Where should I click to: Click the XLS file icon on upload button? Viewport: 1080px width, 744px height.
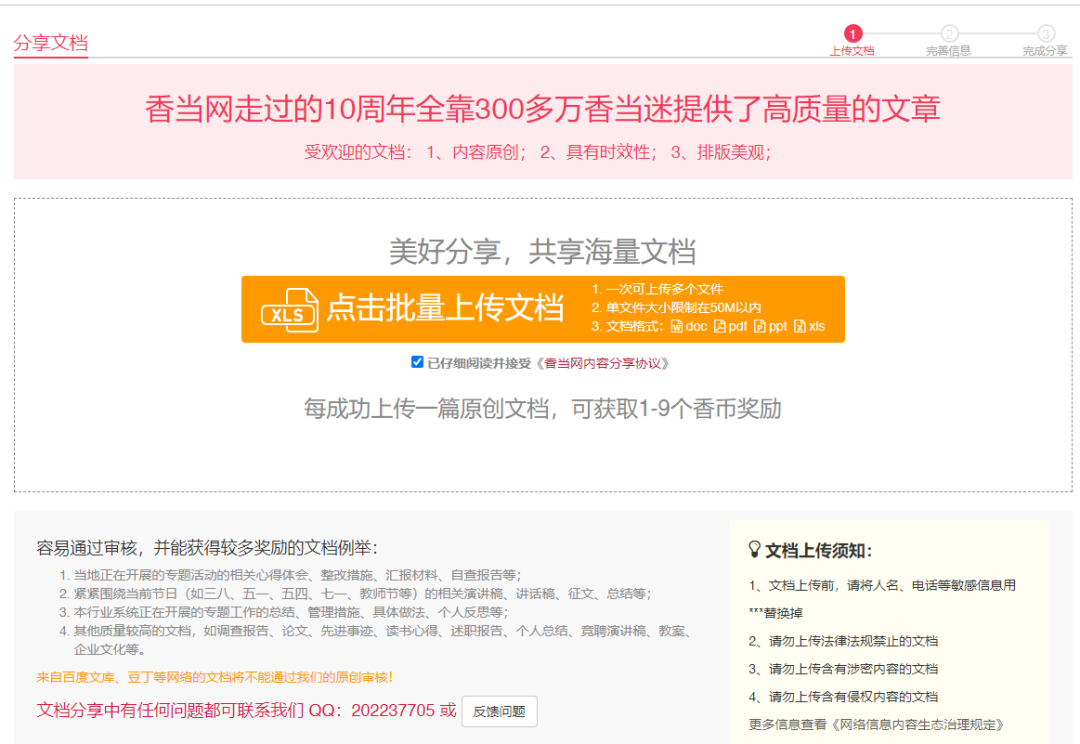290,310
